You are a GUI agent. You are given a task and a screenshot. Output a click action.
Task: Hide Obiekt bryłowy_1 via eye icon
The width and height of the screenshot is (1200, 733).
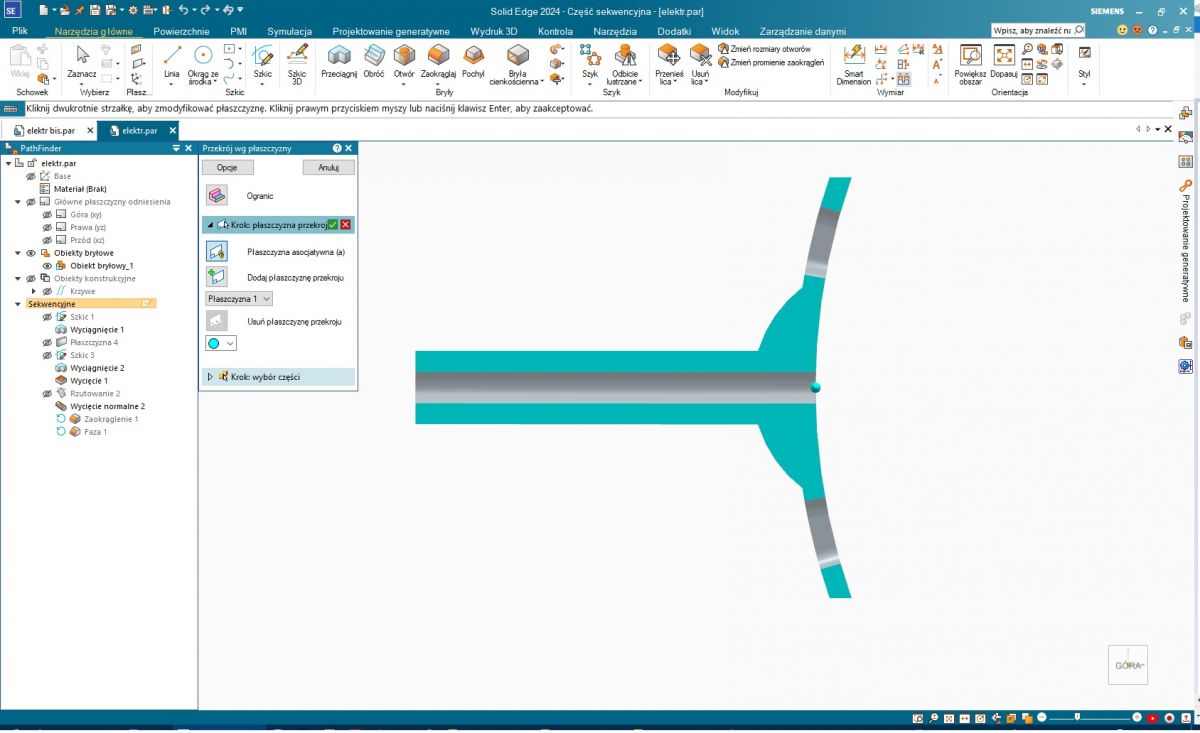click(46, 266)
